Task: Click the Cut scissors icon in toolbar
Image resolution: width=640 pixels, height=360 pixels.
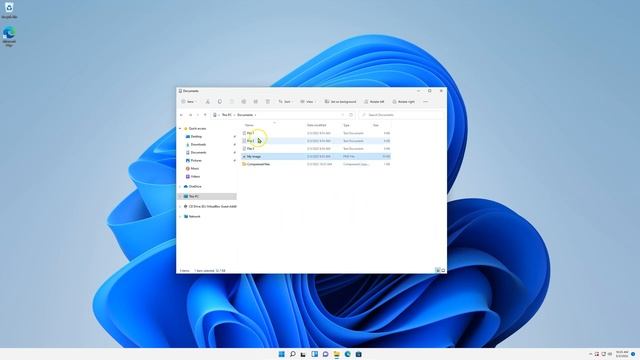Action: (x=207, y=102)
